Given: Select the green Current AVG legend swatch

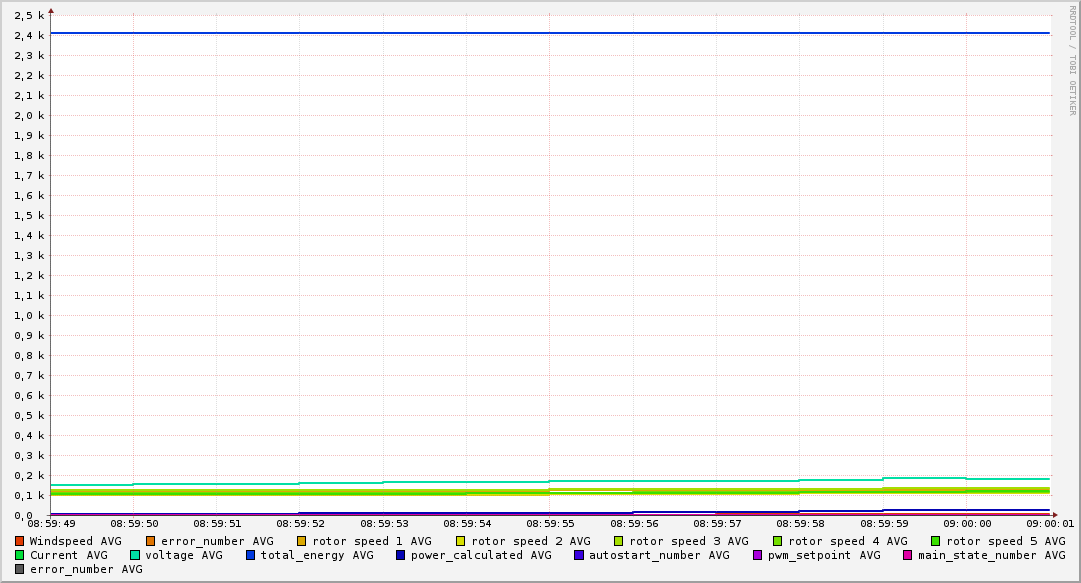Looking at the screenshot, I should 20,555.
